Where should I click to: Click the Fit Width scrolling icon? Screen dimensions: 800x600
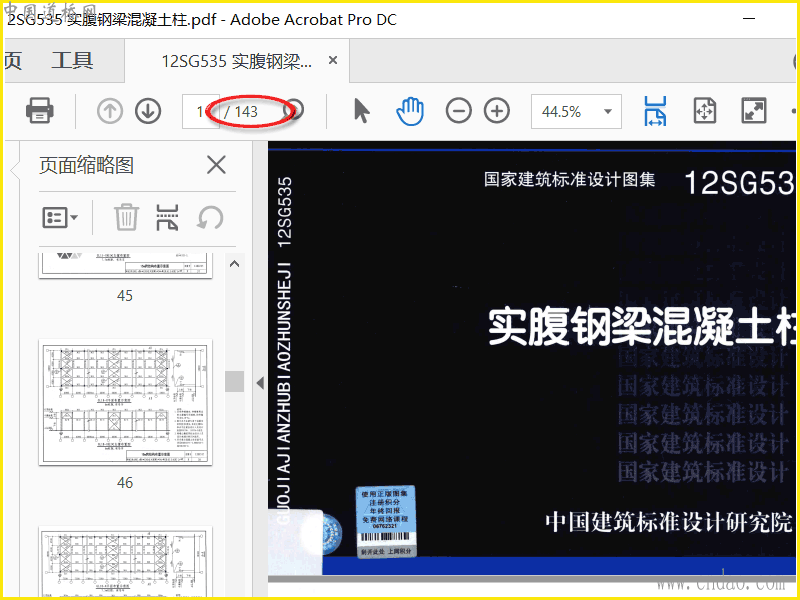(655, 111)
